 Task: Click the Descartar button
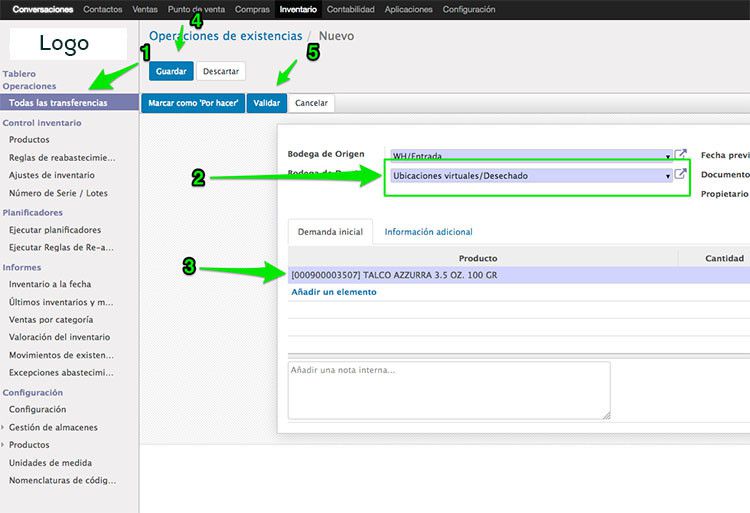pyautogui.click(x=221, y=71)
